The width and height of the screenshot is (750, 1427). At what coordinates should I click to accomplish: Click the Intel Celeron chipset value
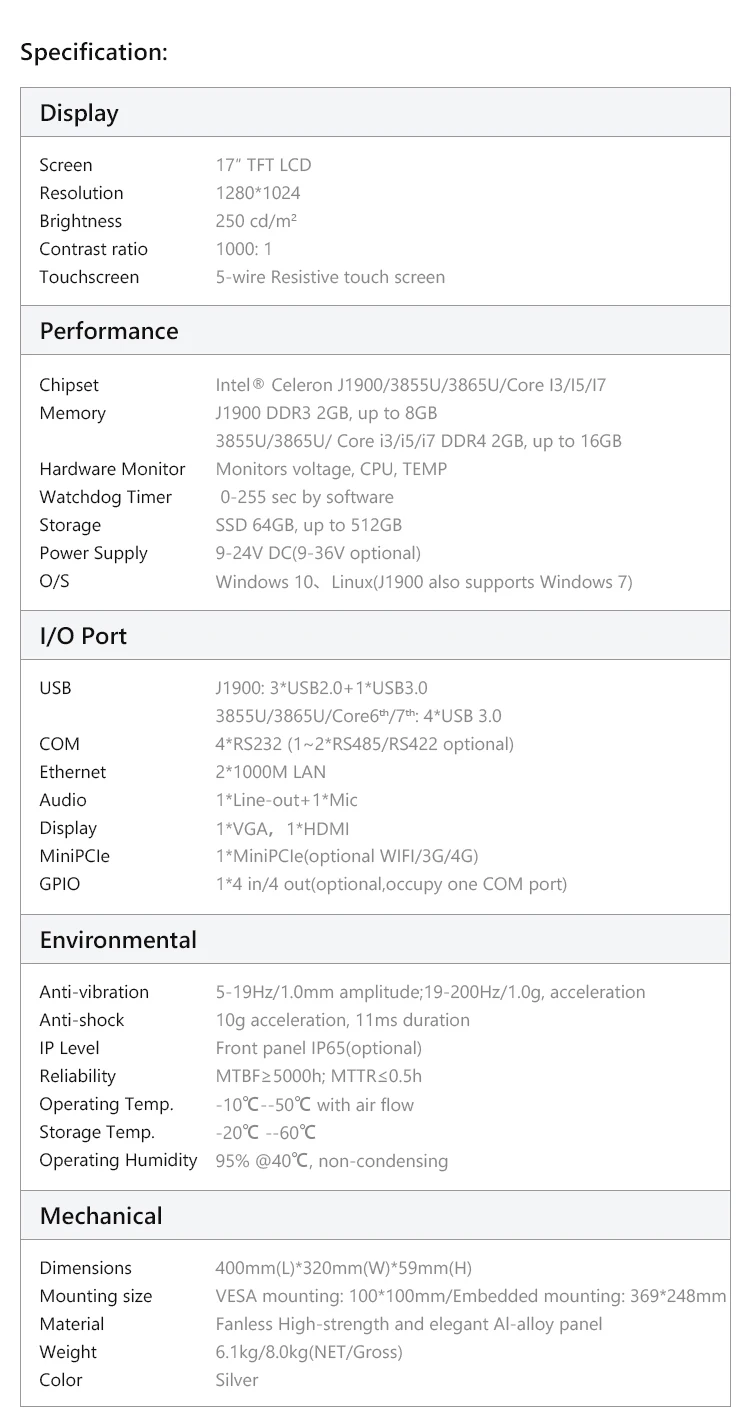point(411,385)
